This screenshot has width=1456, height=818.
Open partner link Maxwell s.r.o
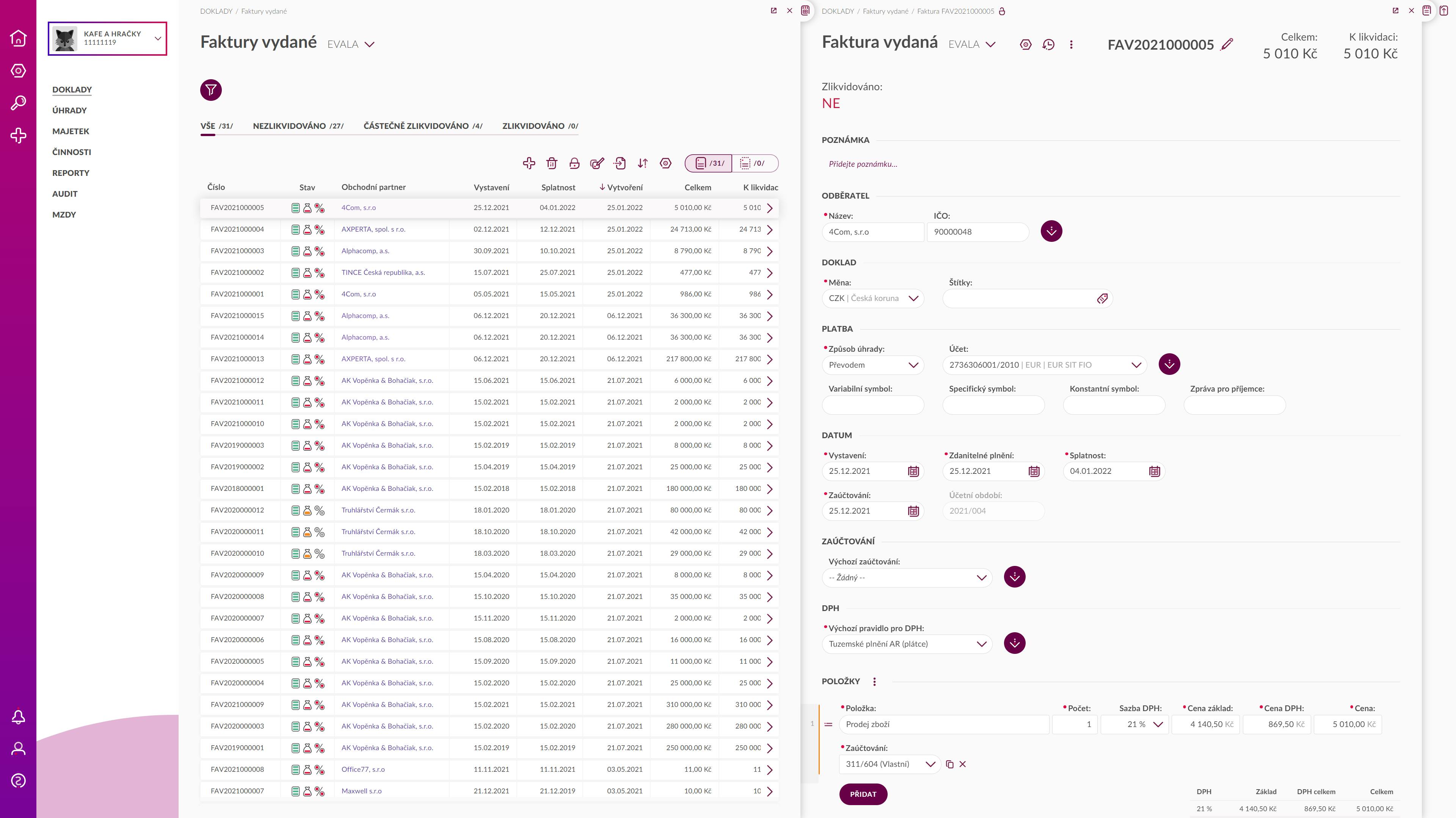[x=361, y=791]
